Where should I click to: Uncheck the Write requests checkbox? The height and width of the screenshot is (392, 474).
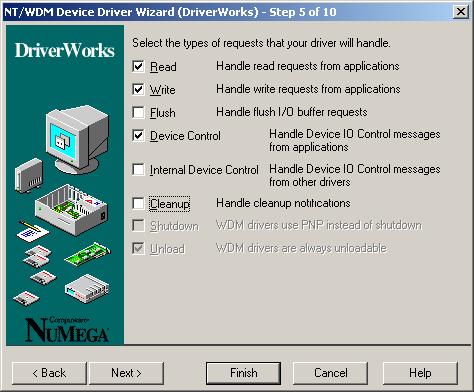coord(138,89)
